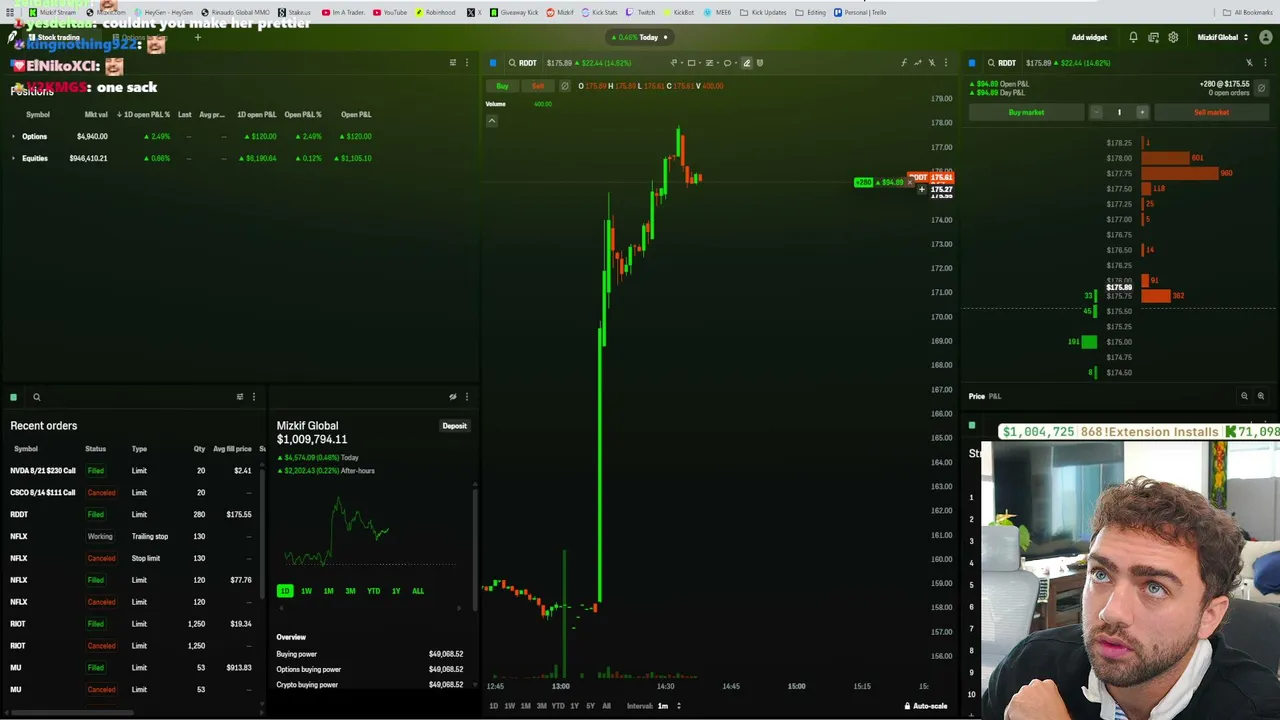This screenshot has height=720, width=1280.
Task: Select YTD account chart range
Action: point(373,591)
